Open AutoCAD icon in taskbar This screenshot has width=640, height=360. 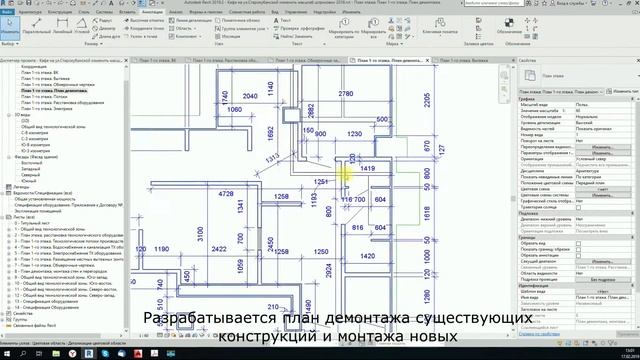tap(138, 353)
